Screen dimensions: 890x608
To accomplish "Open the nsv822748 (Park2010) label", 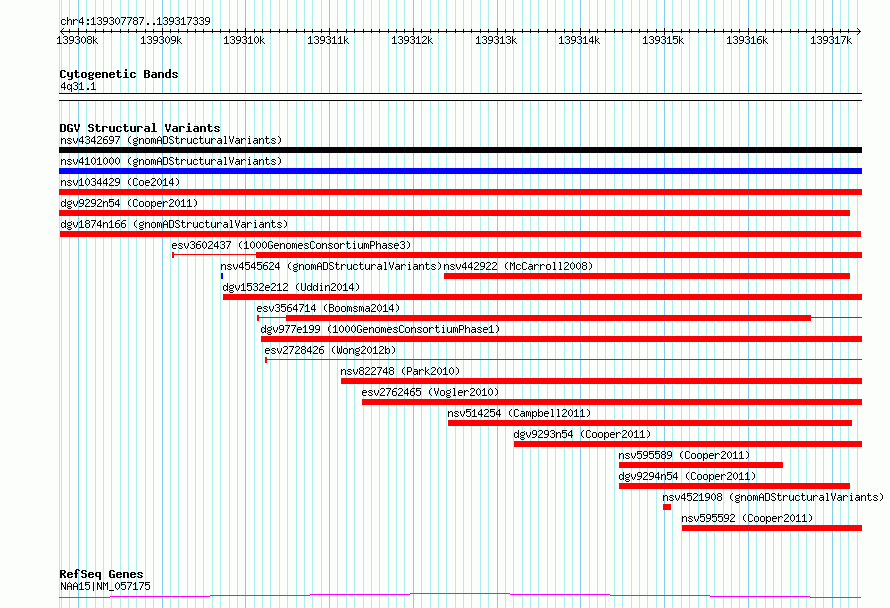I will coord(400,371).
